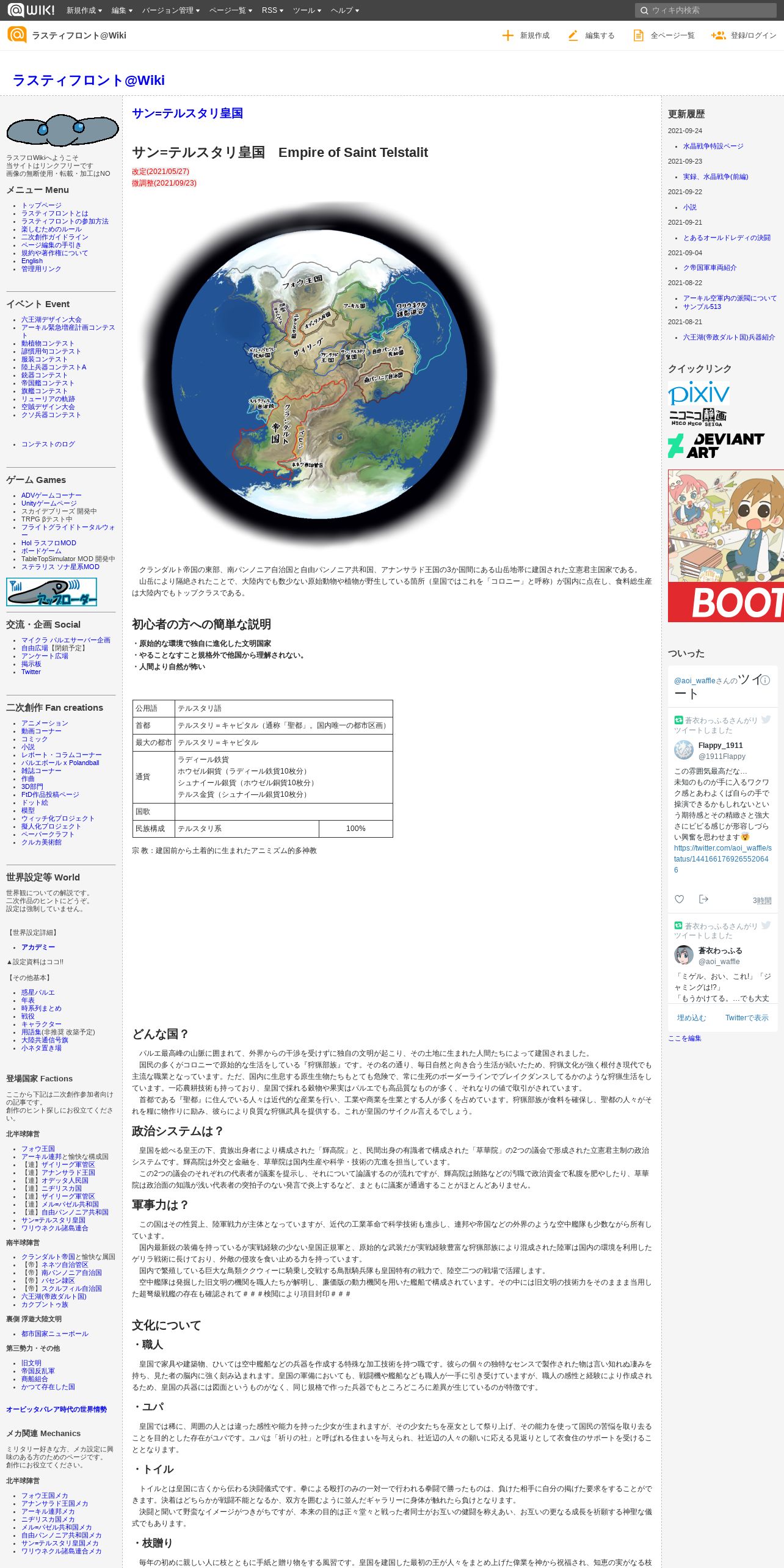Viewport: 784px width, 1568px height.
Task: Click the Twitter info icon in widget header
Action: click(766, 680)
